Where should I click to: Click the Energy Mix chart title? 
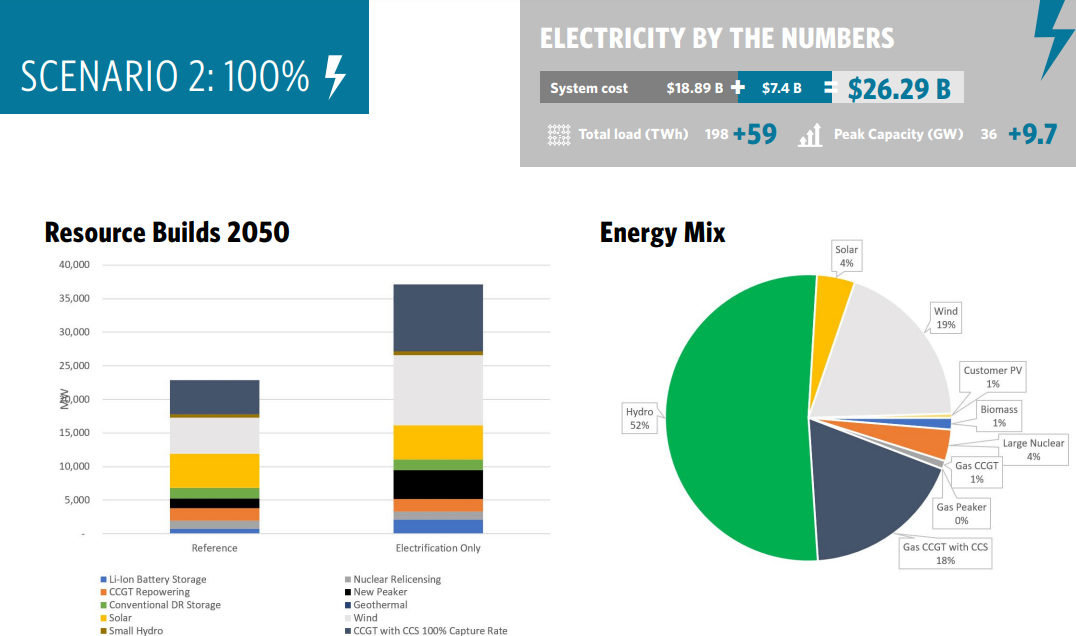point(662,233)
